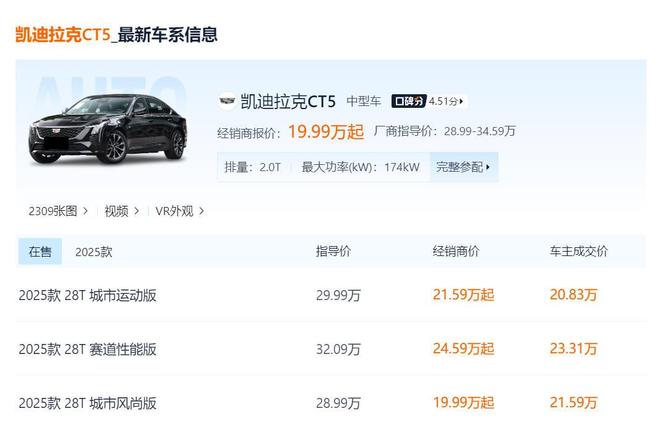The image size is (660, 424).
Task: Click the black Cadillac CT5 car image
Action: point(108,129)
